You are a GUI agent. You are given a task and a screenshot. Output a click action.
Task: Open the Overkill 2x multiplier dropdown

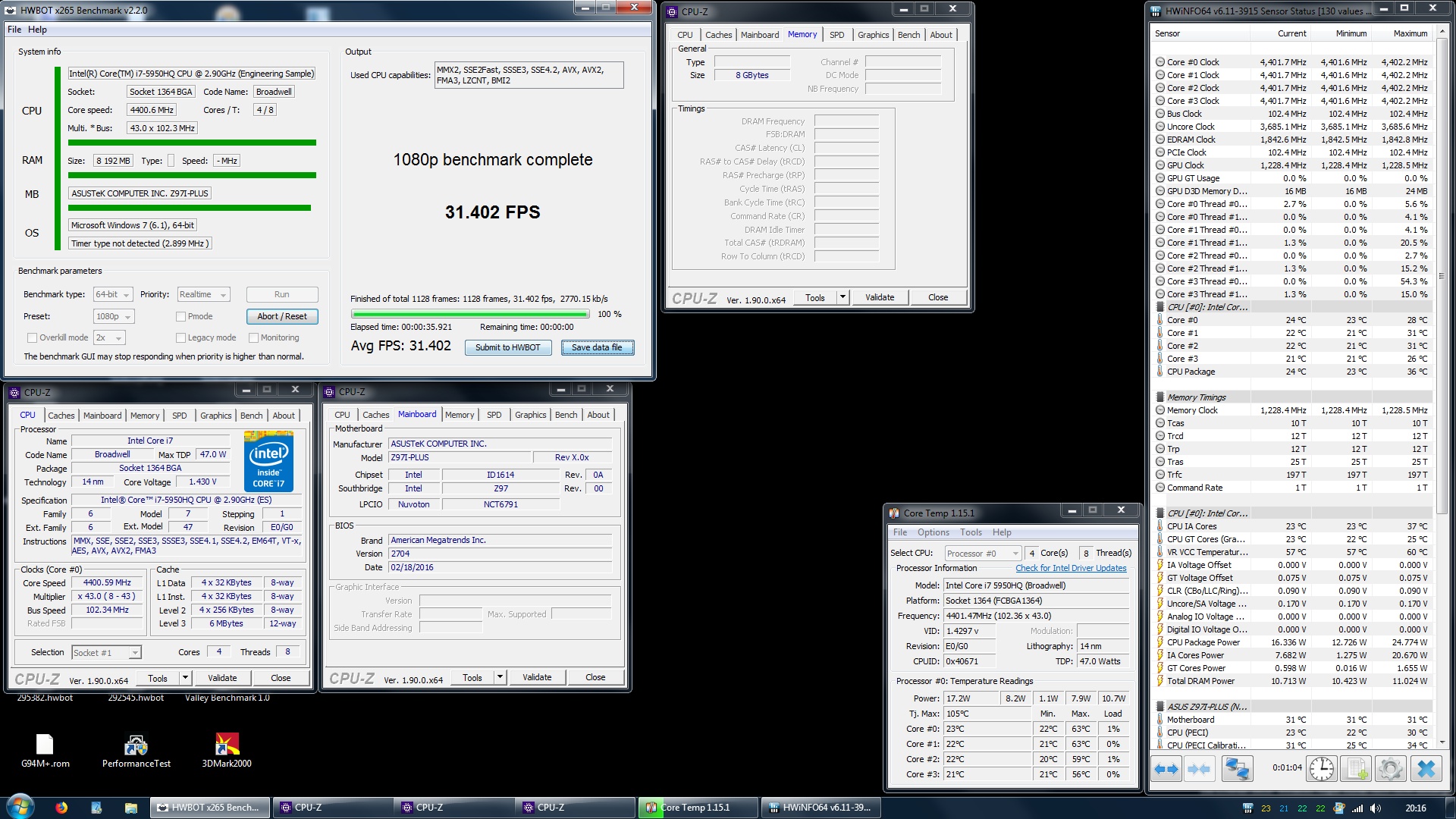108,337
